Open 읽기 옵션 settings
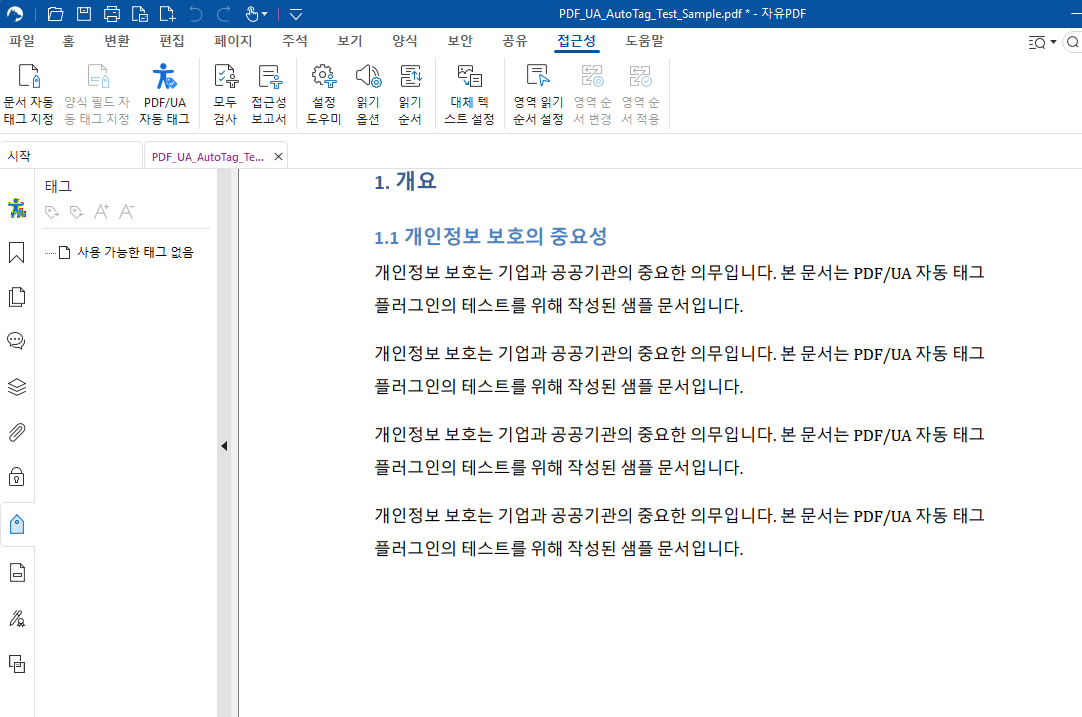Screen dimensions: 1082x717 368,94
